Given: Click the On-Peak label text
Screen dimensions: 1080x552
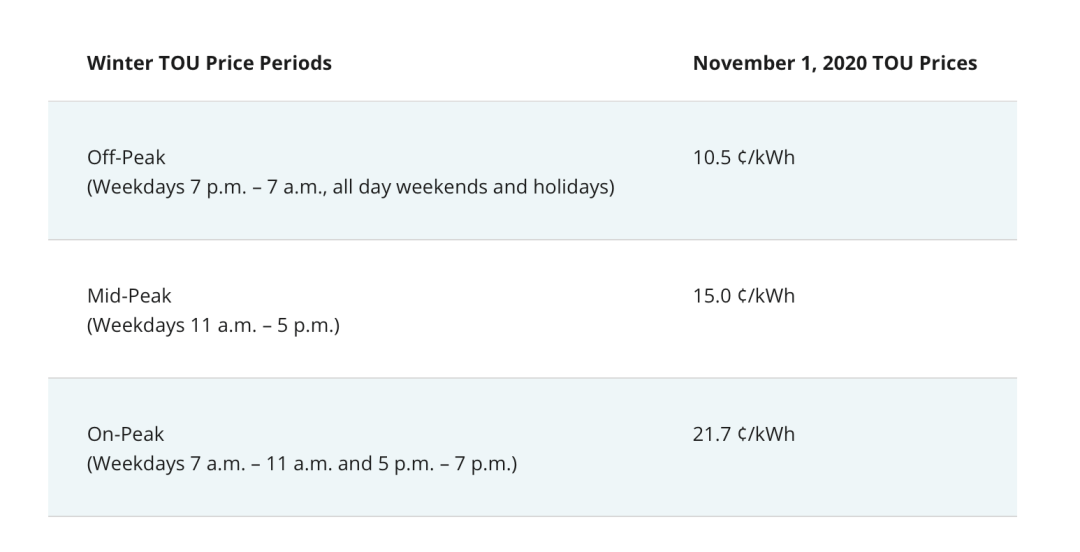Looking at the screenshot, I should [x=125, y=434].
